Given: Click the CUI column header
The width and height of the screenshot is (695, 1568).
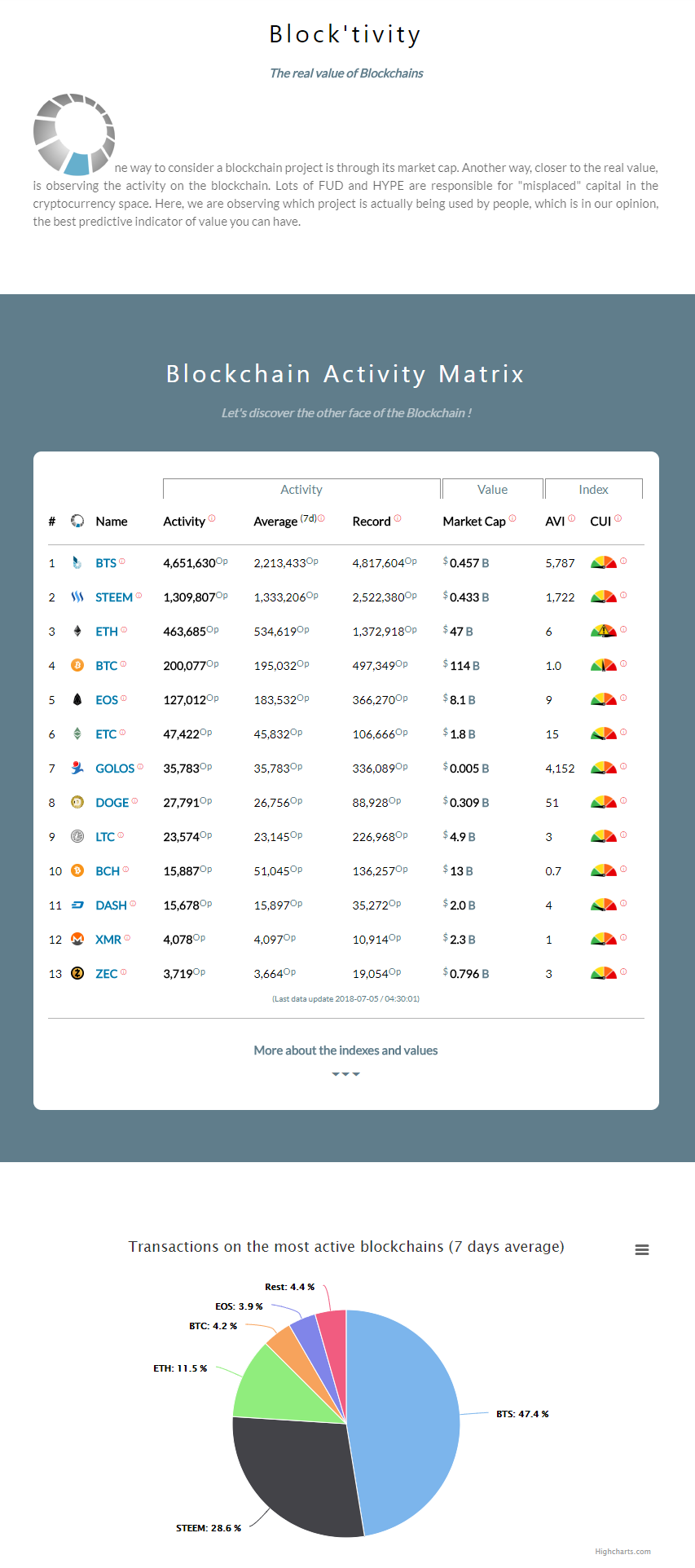Looking at the screenshot, I should [x=600, y=522].
